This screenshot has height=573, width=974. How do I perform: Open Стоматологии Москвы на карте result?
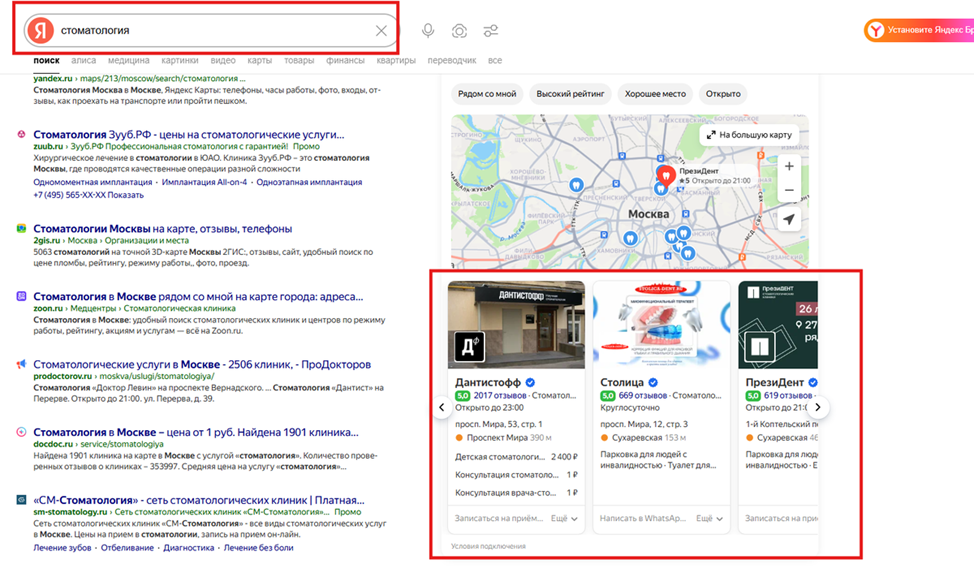pos(163,229)
